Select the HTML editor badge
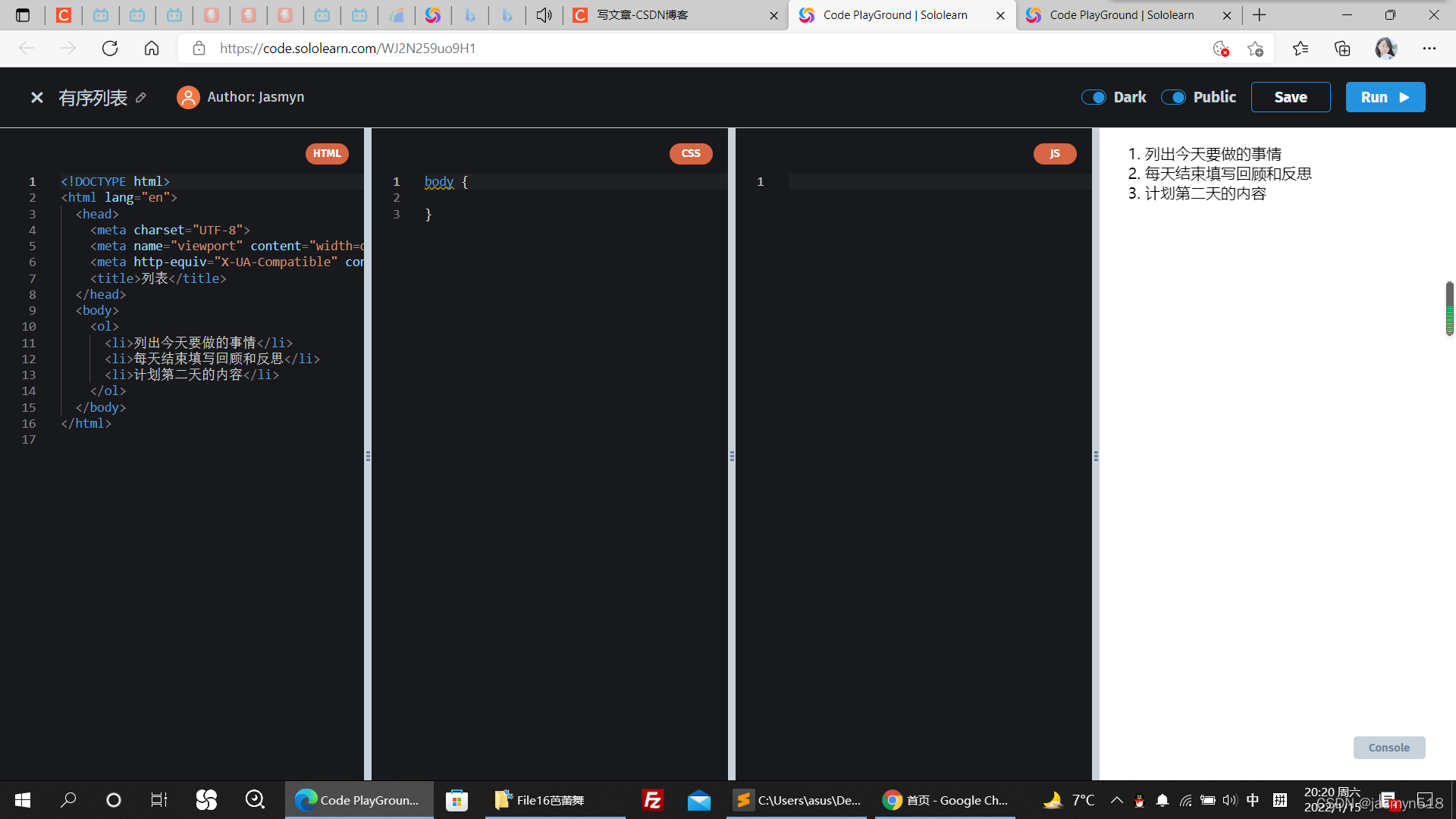The width and height of the screenshot is (1456, 819). 327,153
